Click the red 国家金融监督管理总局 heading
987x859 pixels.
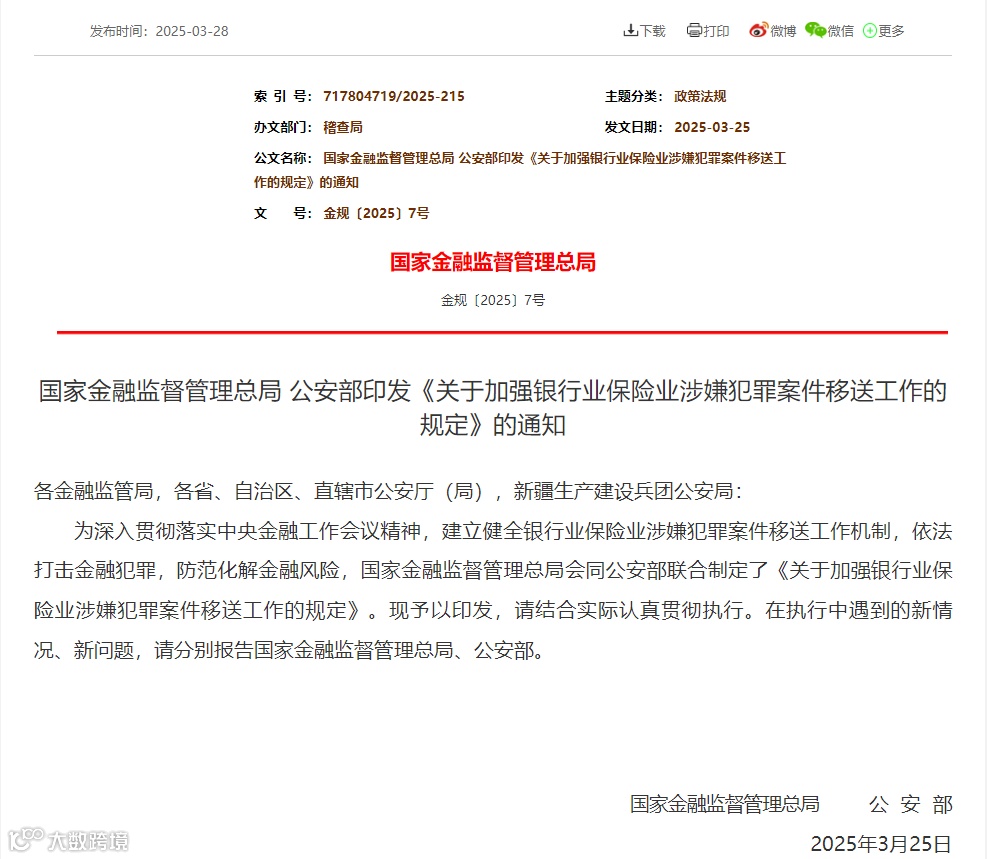pos(493,262)
